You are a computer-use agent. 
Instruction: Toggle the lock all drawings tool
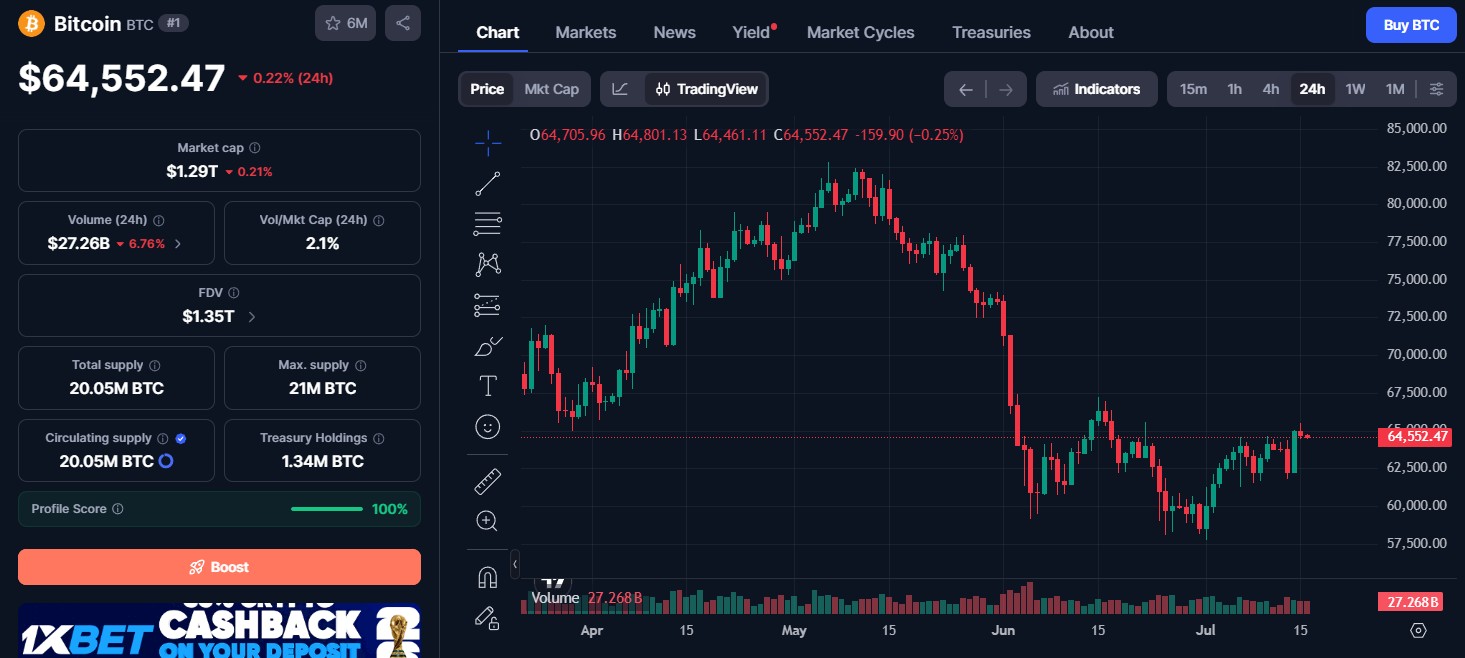tap(488, 618)
